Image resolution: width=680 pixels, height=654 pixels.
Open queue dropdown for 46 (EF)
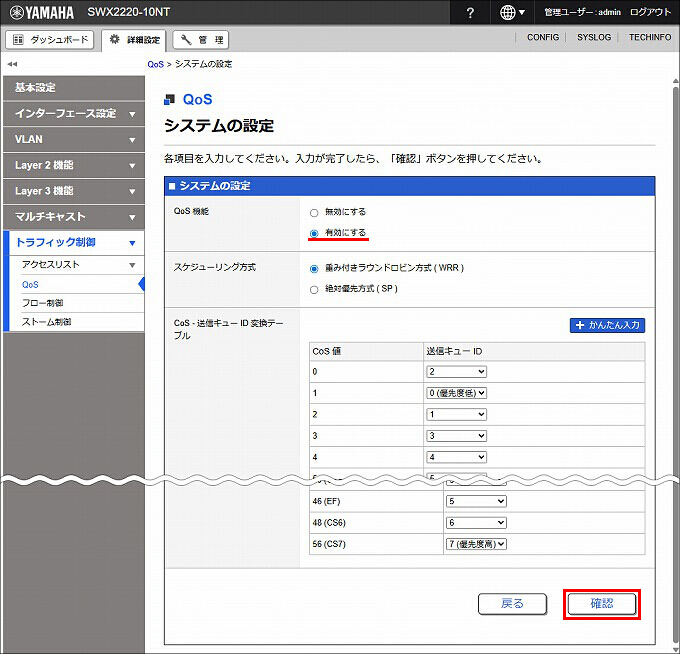coord(476,501)
